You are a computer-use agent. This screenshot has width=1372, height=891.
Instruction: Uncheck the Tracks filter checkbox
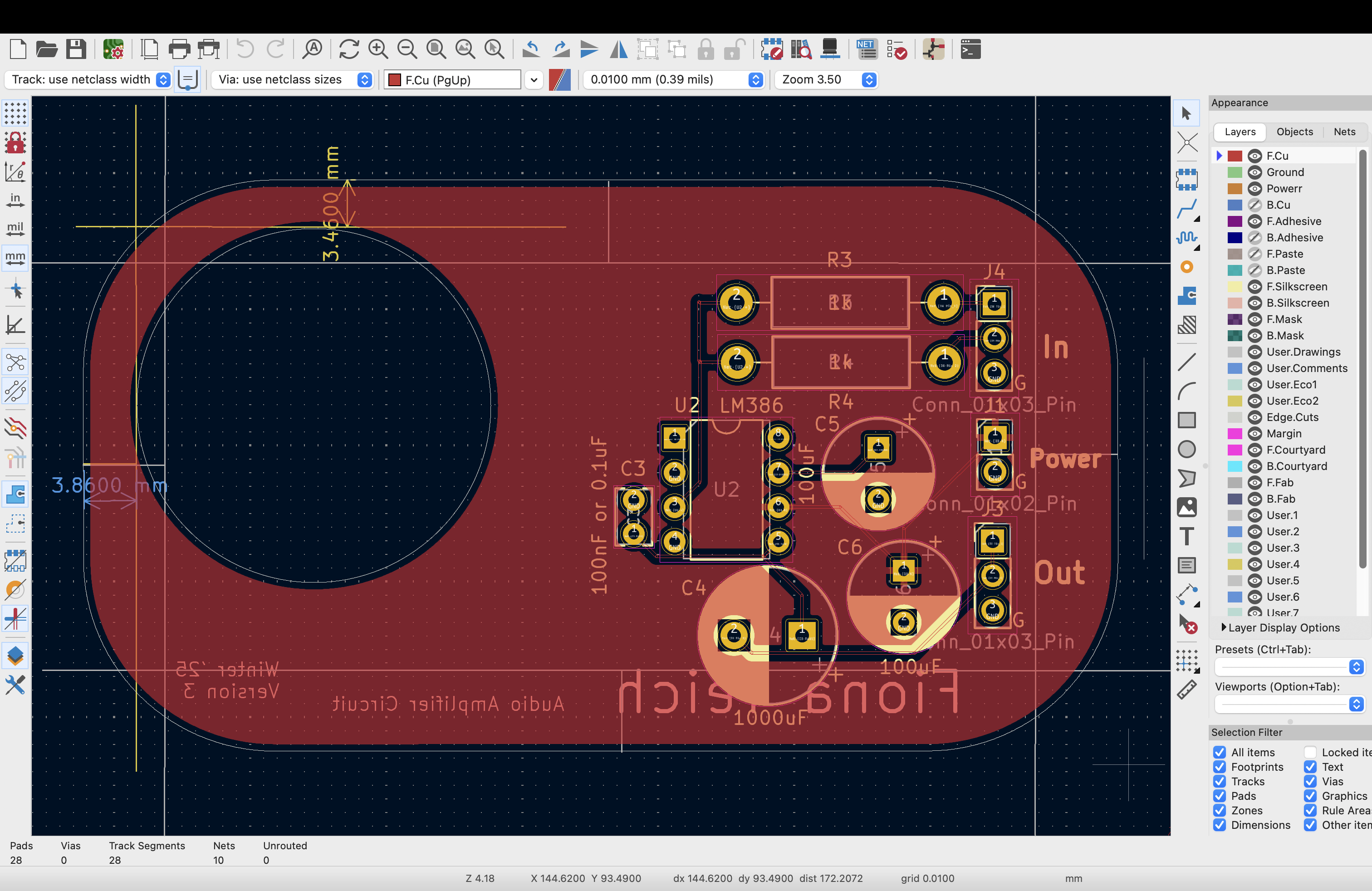click(x=1219, y=782)
